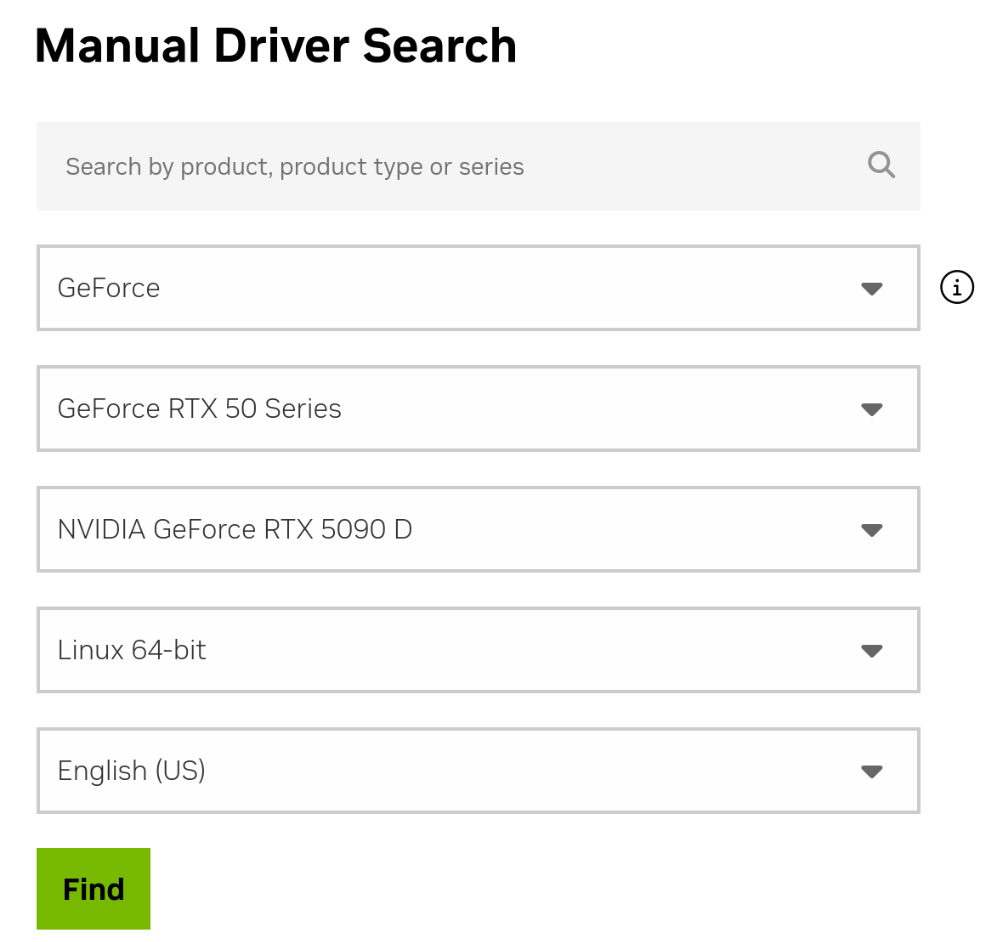The height and width of the screenshot is (942, 1001).
Task: Open the GeForce product type dropdown
Action: coord(478,288)
